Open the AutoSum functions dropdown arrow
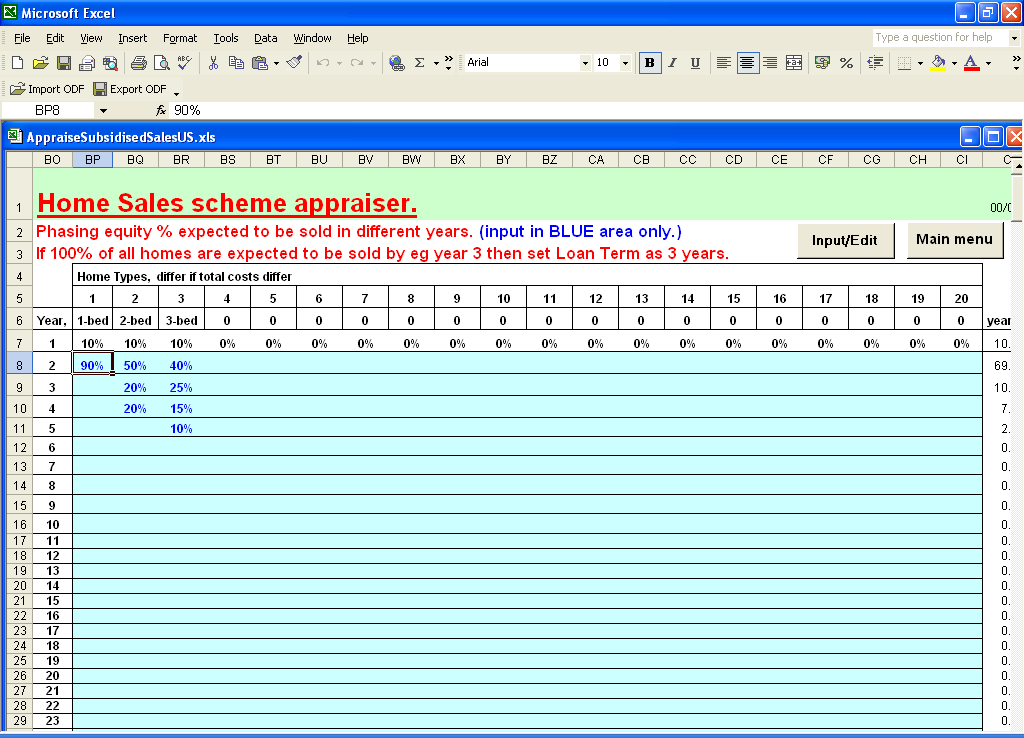 pyautogui.click(x=436, y=63)
